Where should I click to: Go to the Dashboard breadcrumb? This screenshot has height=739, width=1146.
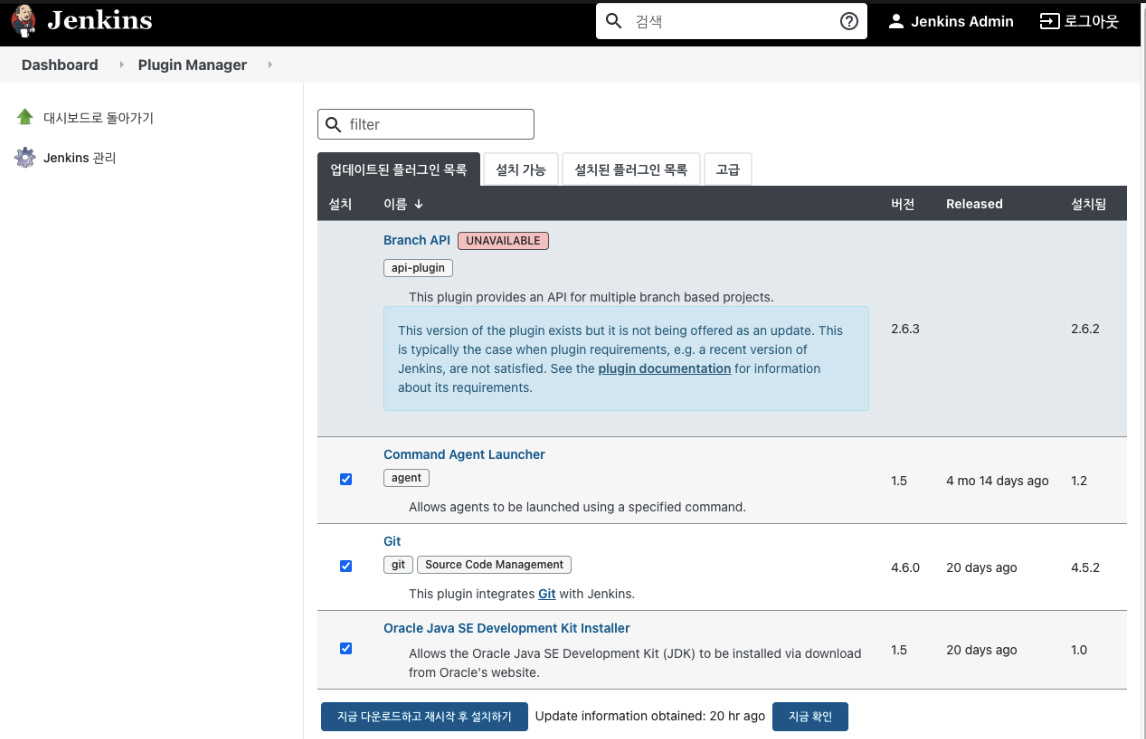click(60, 64)
